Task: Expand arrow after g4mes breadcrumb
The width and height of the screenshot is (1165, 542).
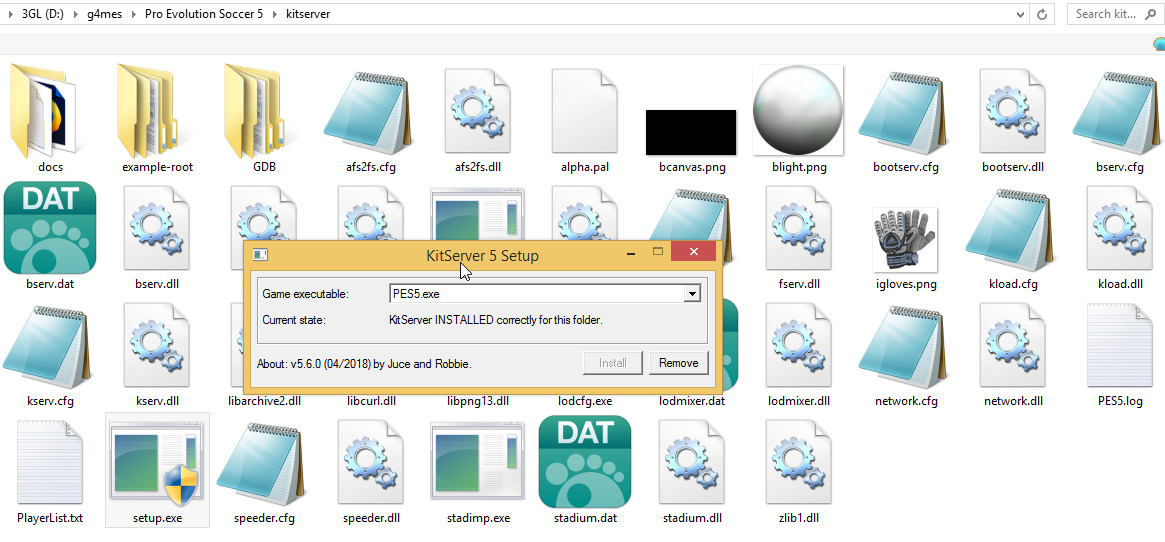Action: pos(136,14)
